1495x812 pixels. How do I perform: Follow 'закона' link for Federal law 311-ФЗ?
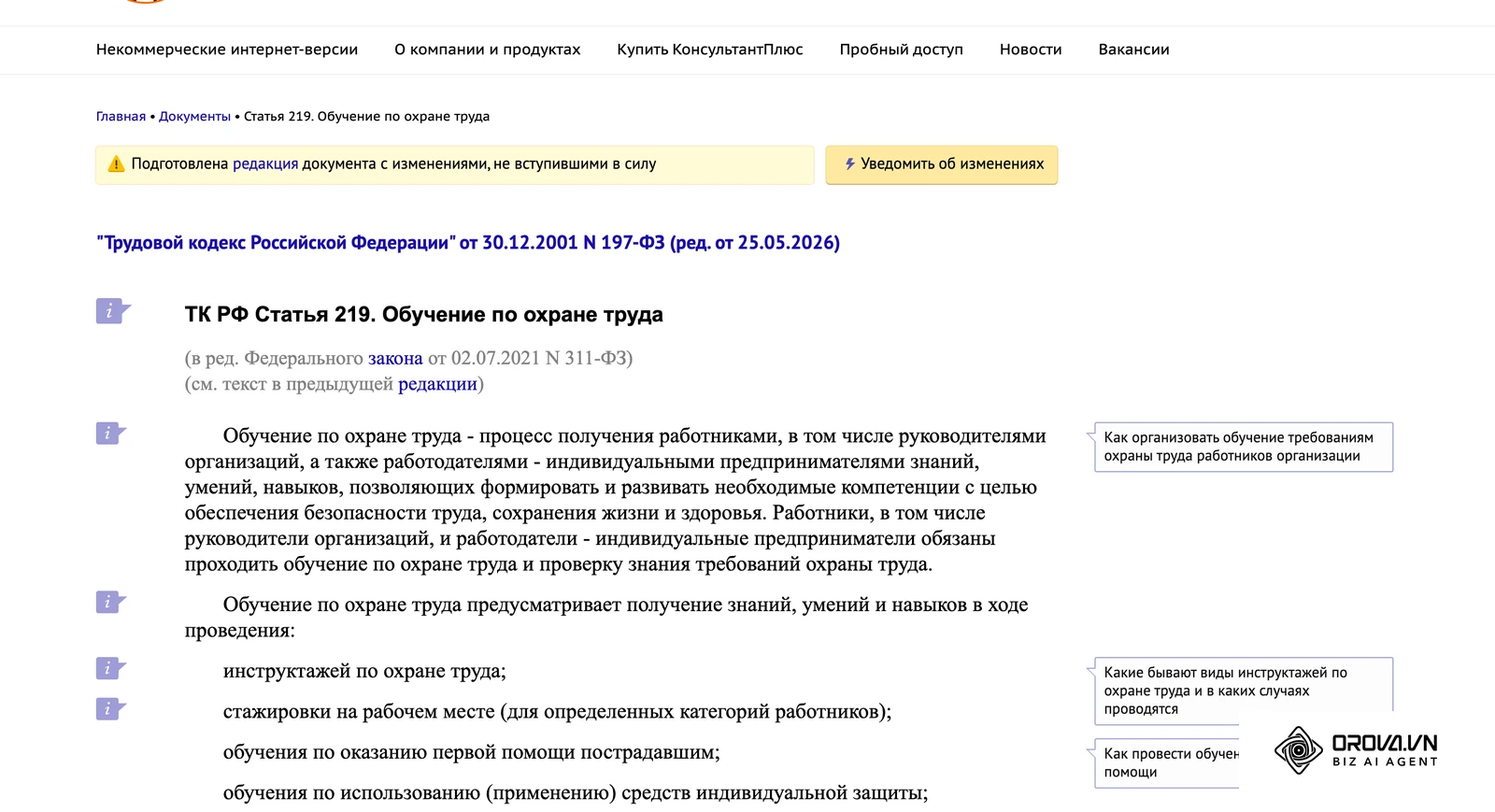coord(395,358)
